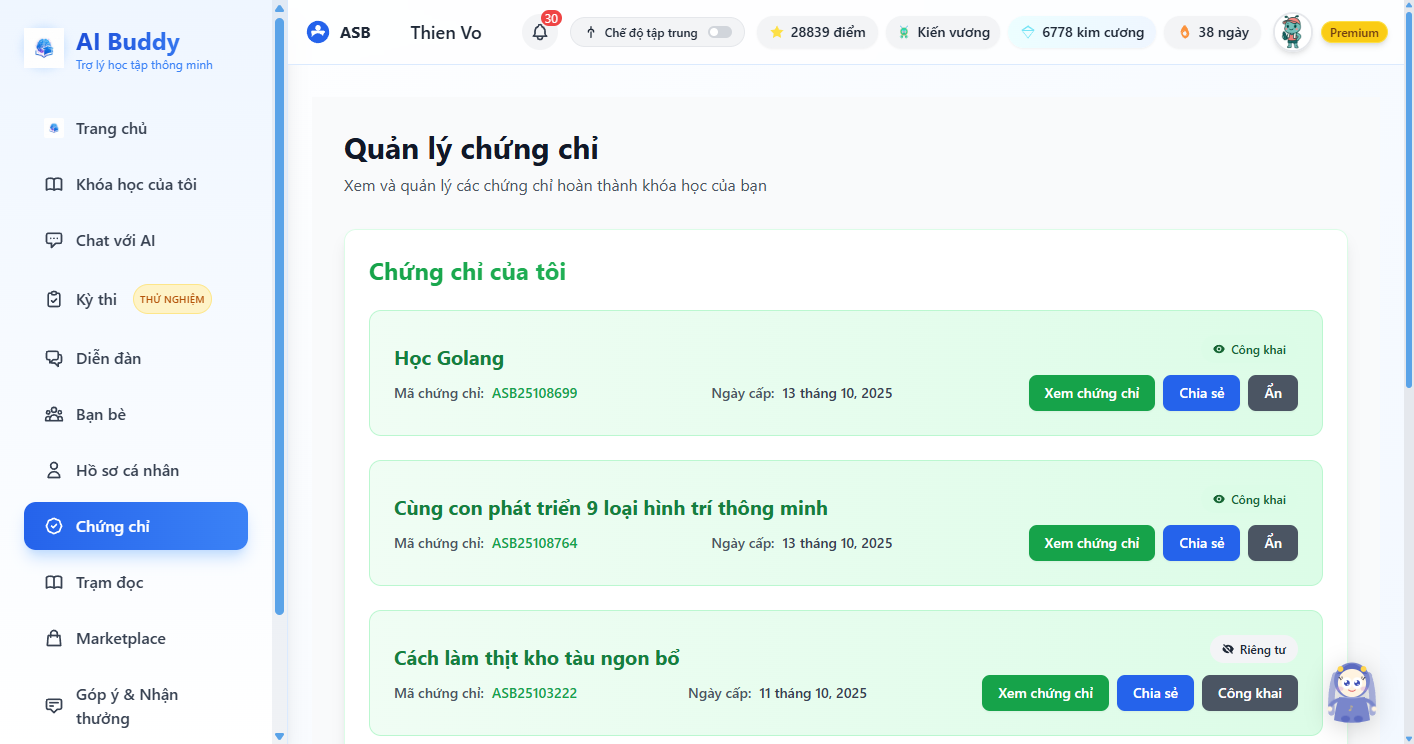Click the Cách làm thịt kho tàu ngon bổ title

pyautogui.click(x=537, y=658)
